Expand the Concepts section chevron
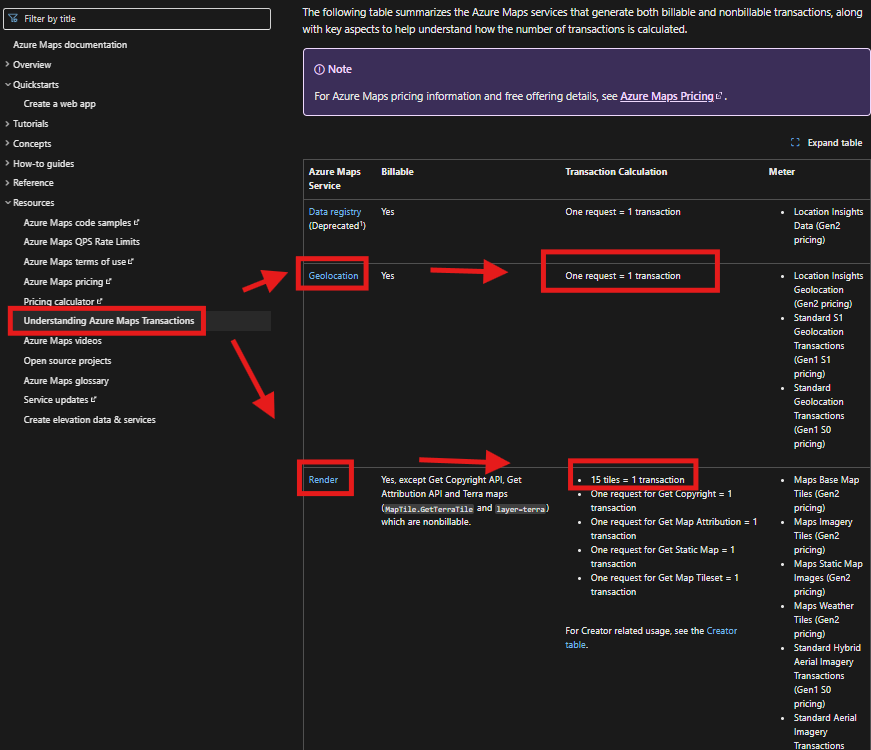The height and width of the screenshot is (750, 871). 7,143
